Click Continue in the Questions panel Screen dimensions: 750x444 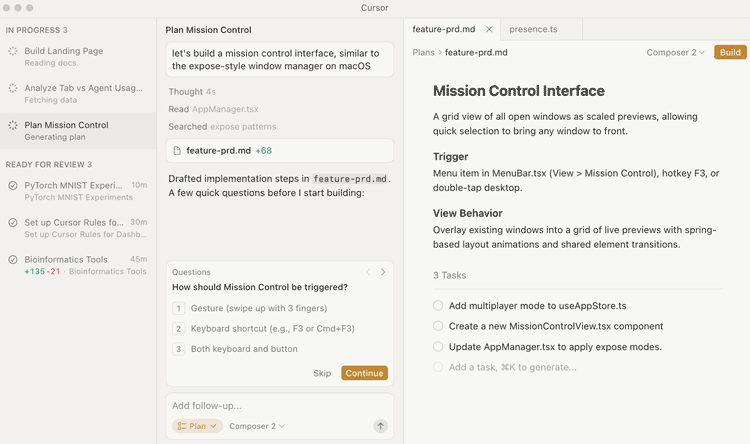point(364,373)
